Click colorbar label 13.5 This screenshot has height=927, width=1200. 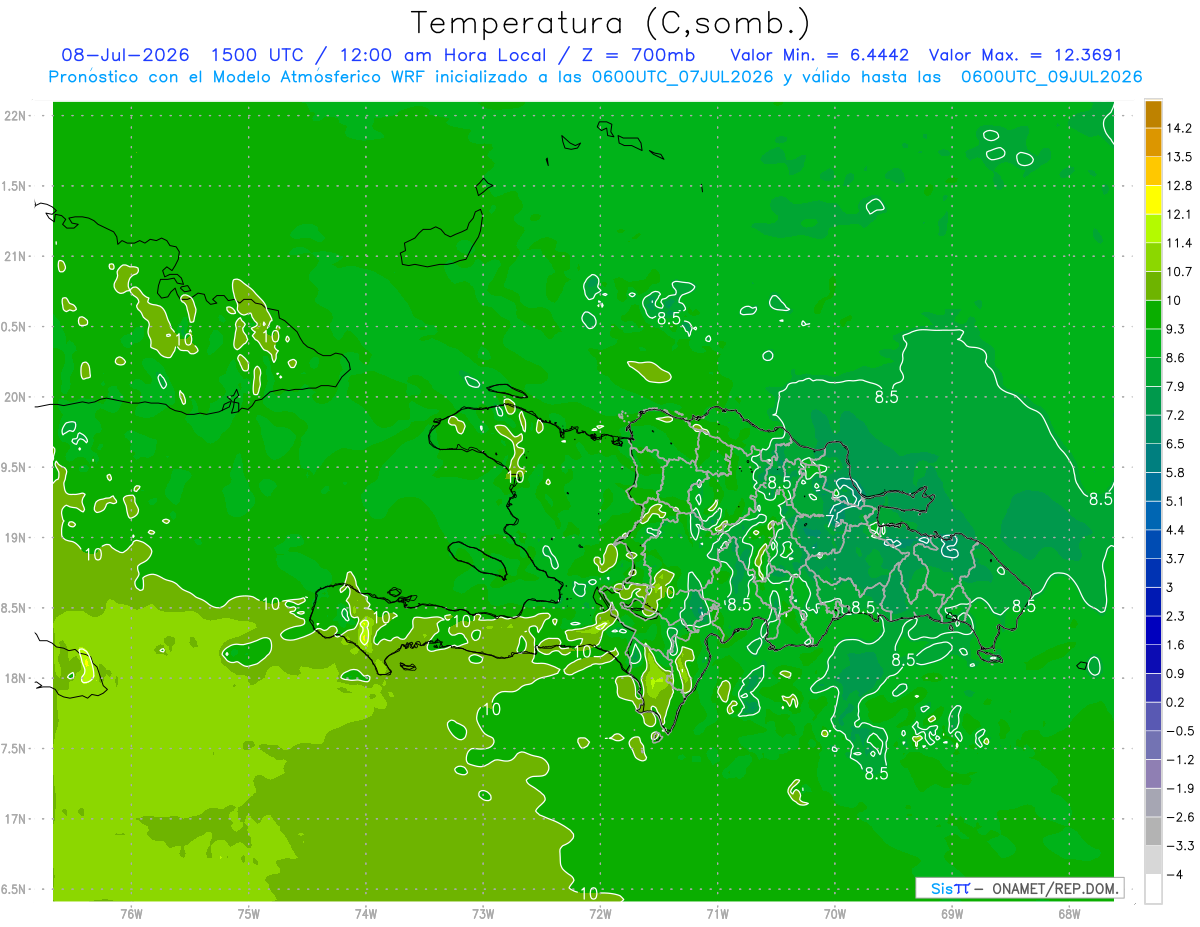pos(1180,156)
